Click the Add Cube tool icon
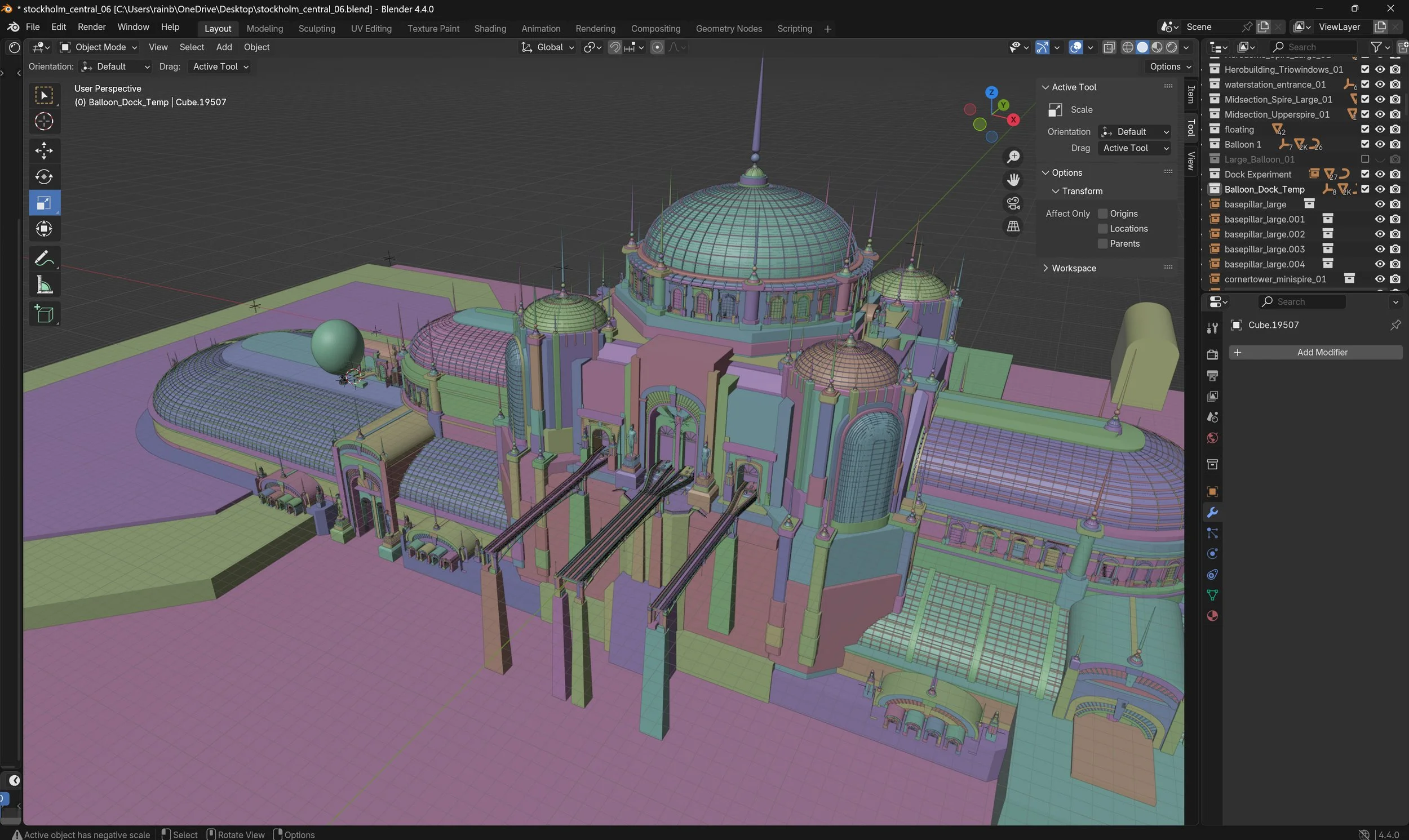Viewport: 1409px width, 840px height. [44, 314]
